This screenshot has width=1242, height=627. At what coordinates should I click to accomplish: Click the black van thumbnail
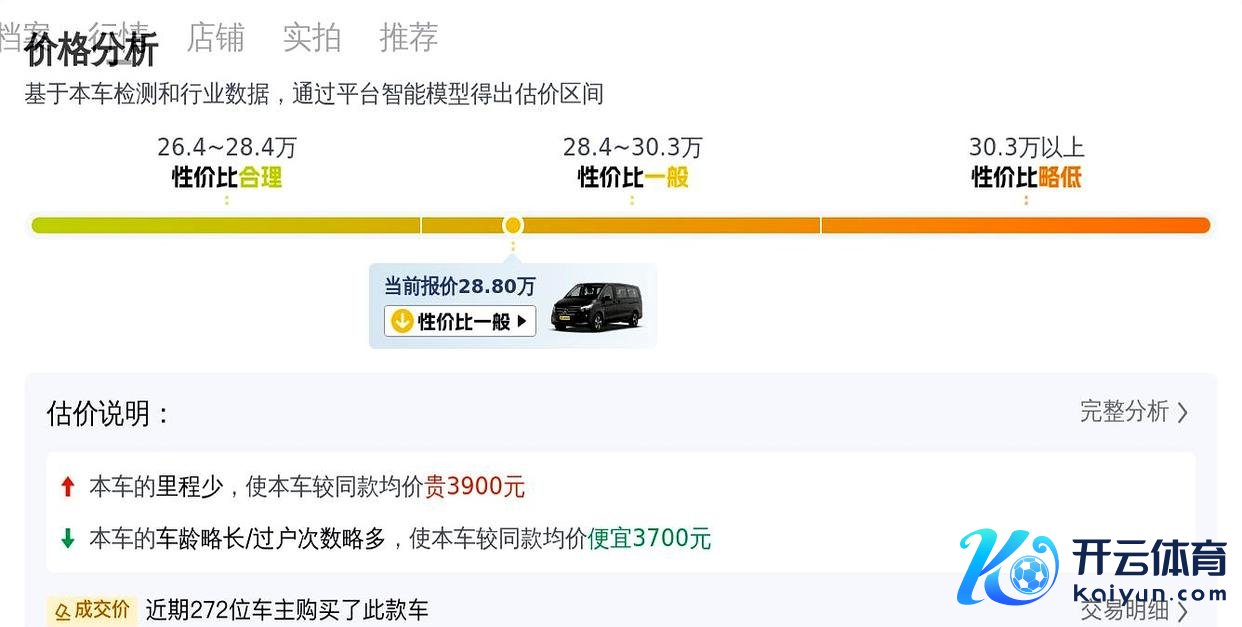coord(597,307)
